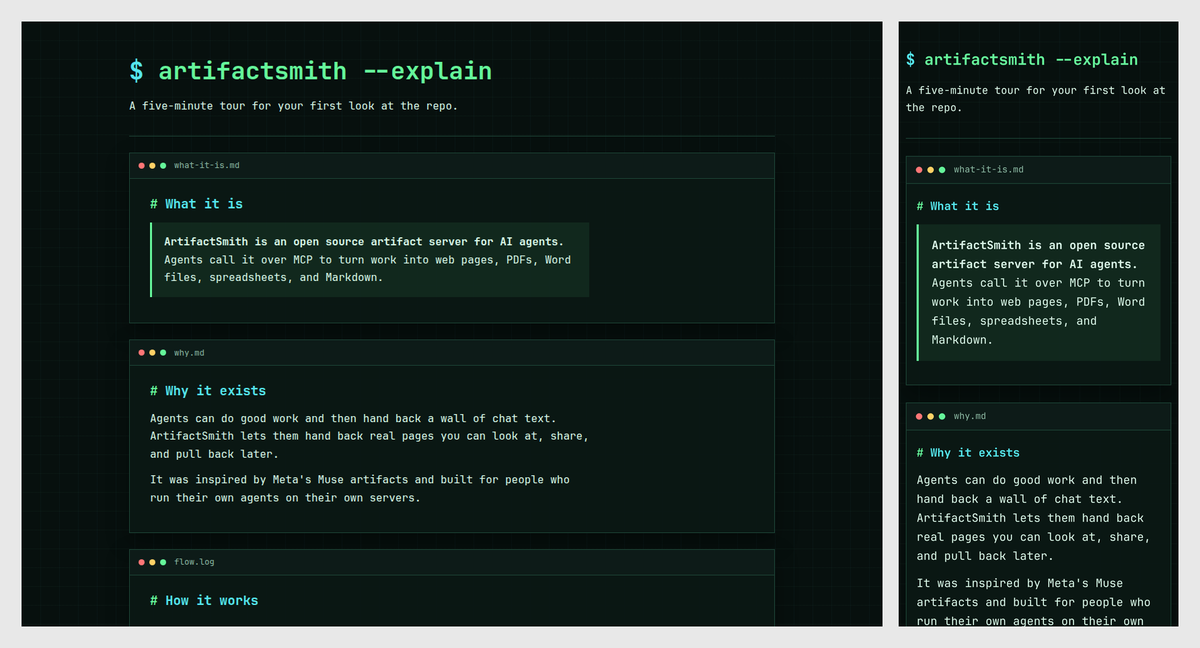The height and width of the screenshot is (648, 1200).
Task: Click yellow dot on why.md card, wide preview
Action: pyautogui.click(x=152, y=353)
